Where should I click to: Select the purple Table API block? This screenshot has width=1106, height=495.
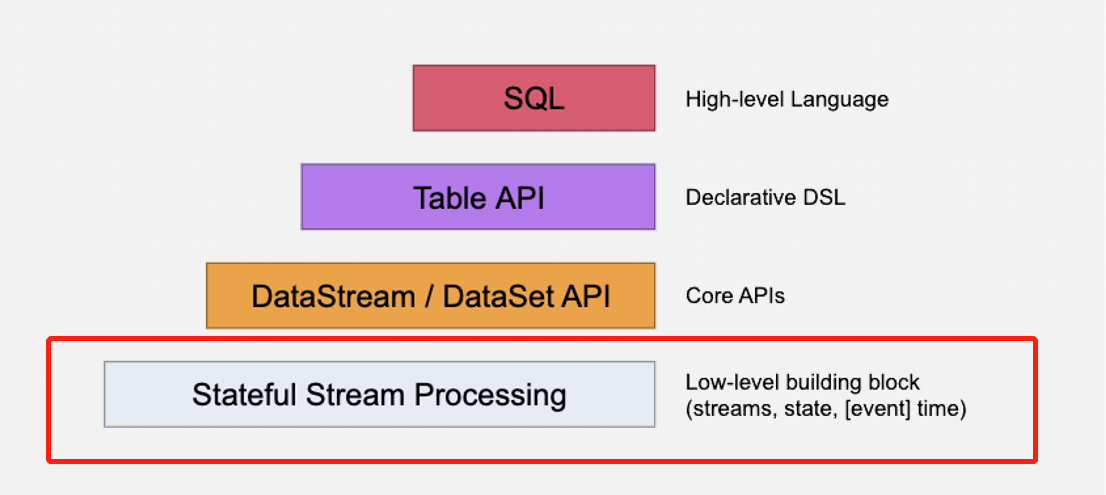478,197
